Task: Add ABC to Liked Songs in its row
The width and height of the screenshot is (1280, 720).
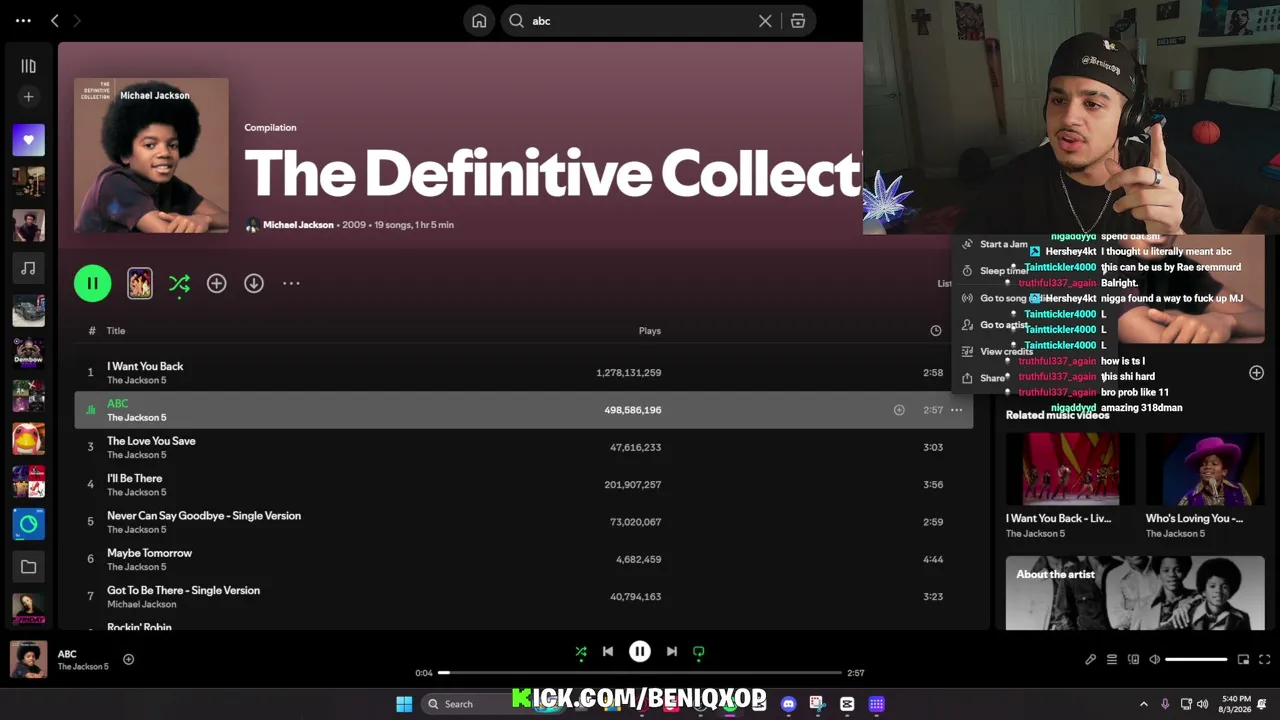Action: tap(899, 410)
